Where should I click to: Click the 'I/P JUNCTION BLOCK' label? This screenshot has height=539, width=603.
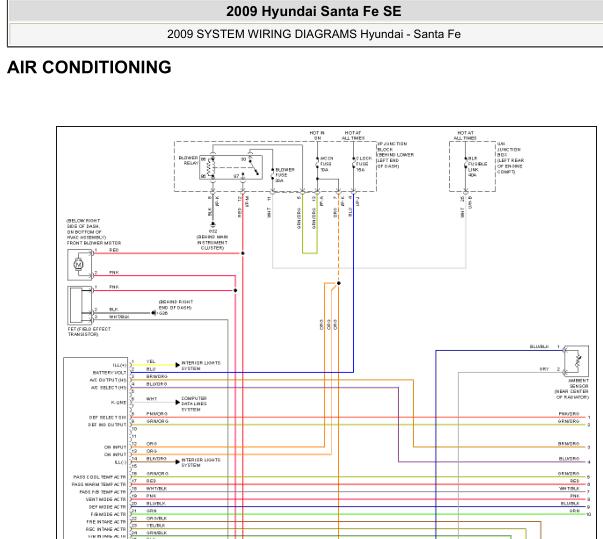click(392, 146)
